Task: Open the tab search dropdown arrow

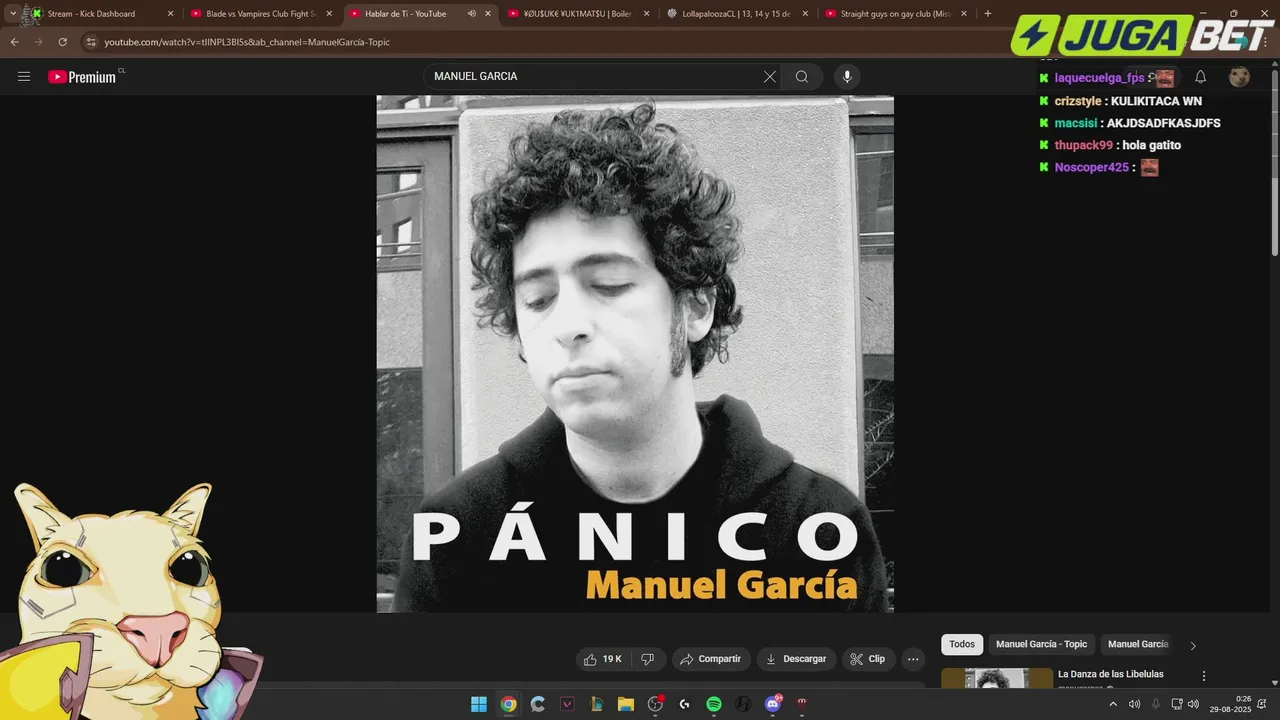Action: click(12, 14)
